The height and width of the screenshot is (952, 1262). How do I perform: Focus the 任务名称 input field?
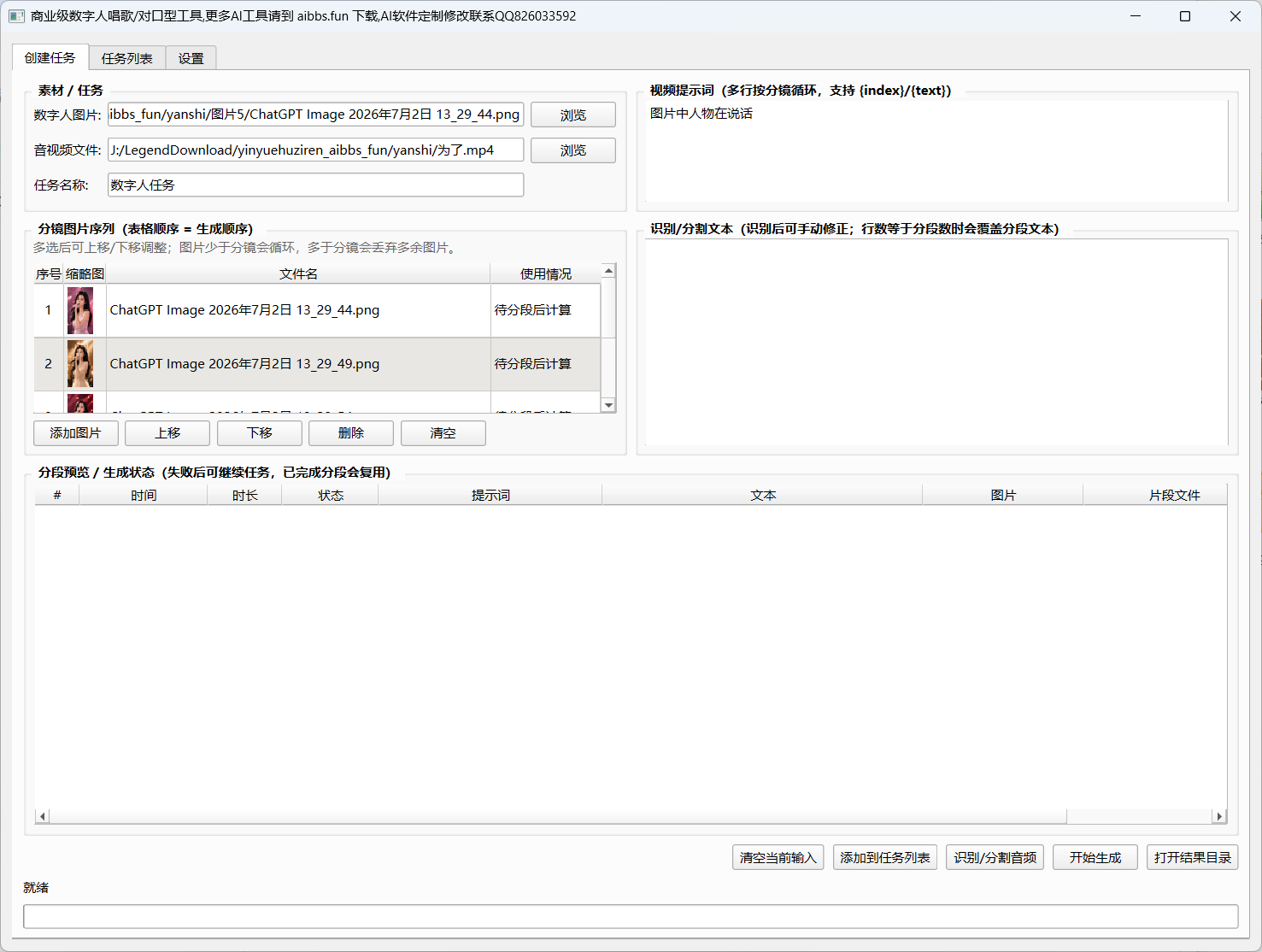(x=315, y=185)
